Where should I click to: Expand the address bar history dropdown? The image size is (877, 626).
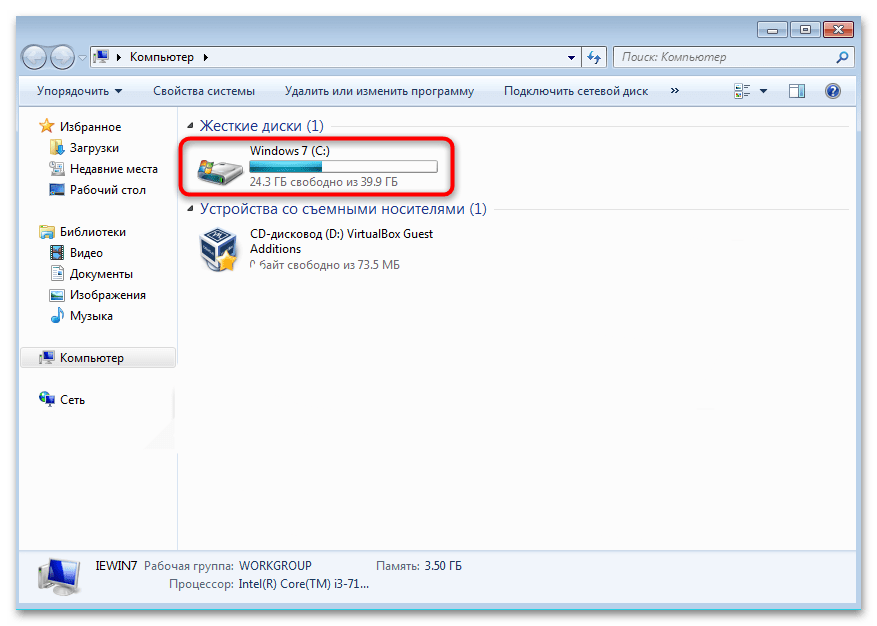pos(571,57)
